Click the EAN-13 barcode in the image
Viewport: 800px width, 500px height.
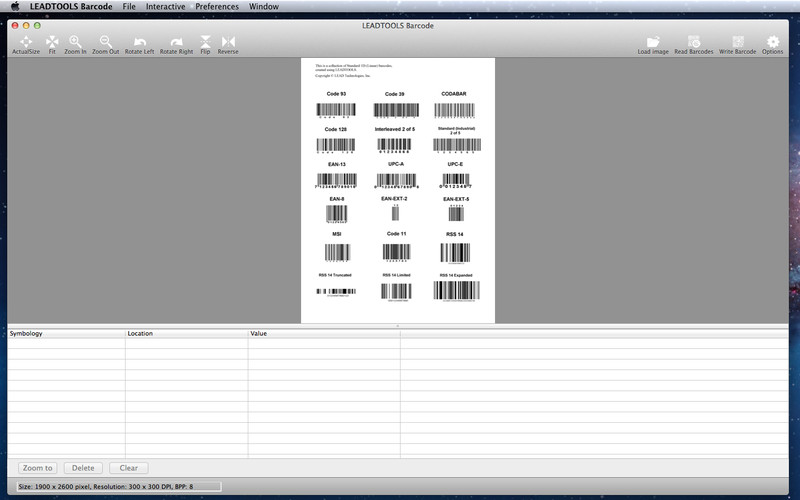[336, 181]
